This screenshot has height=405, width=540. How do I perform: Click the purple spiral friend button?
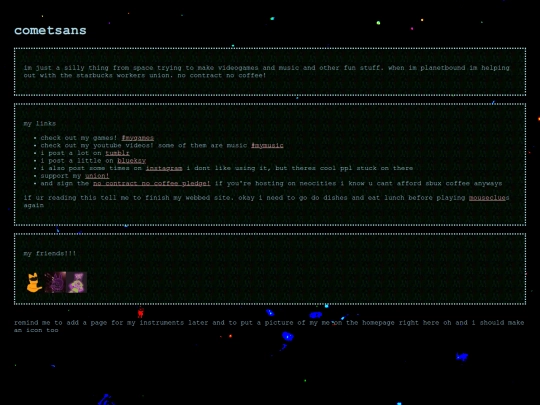(x=55, y=282)
